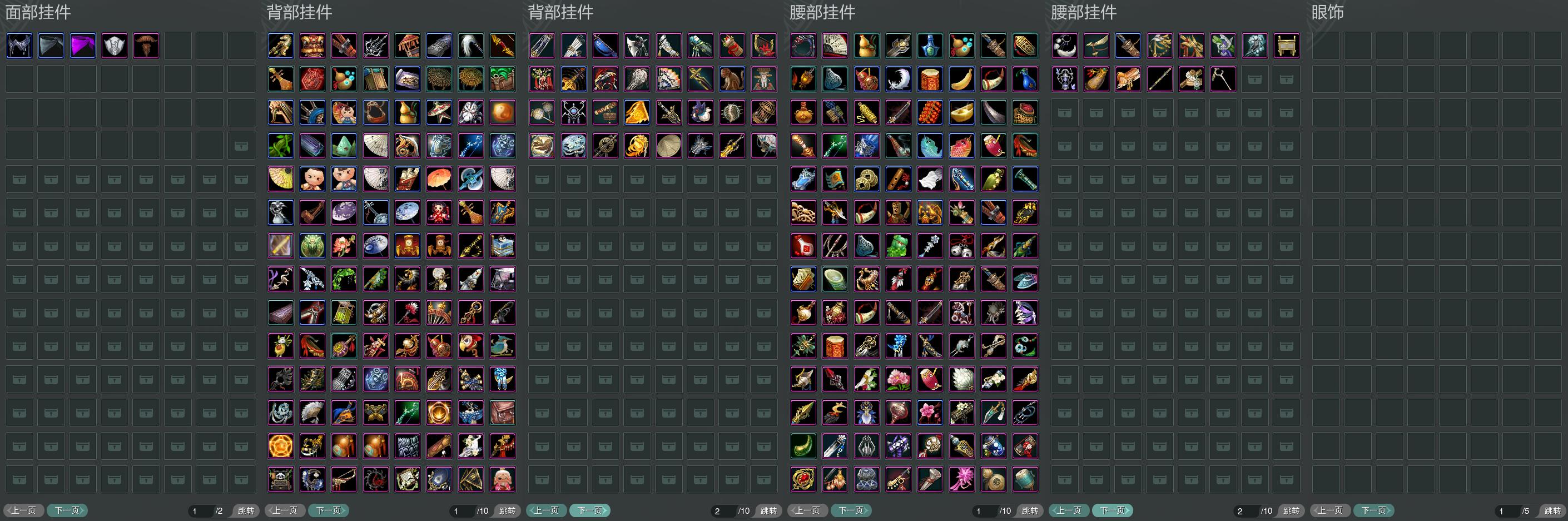Select the silver face mask accessory
Image resolution: width=1568 pixels, height=521 pixels.
[x=115, y=46]
